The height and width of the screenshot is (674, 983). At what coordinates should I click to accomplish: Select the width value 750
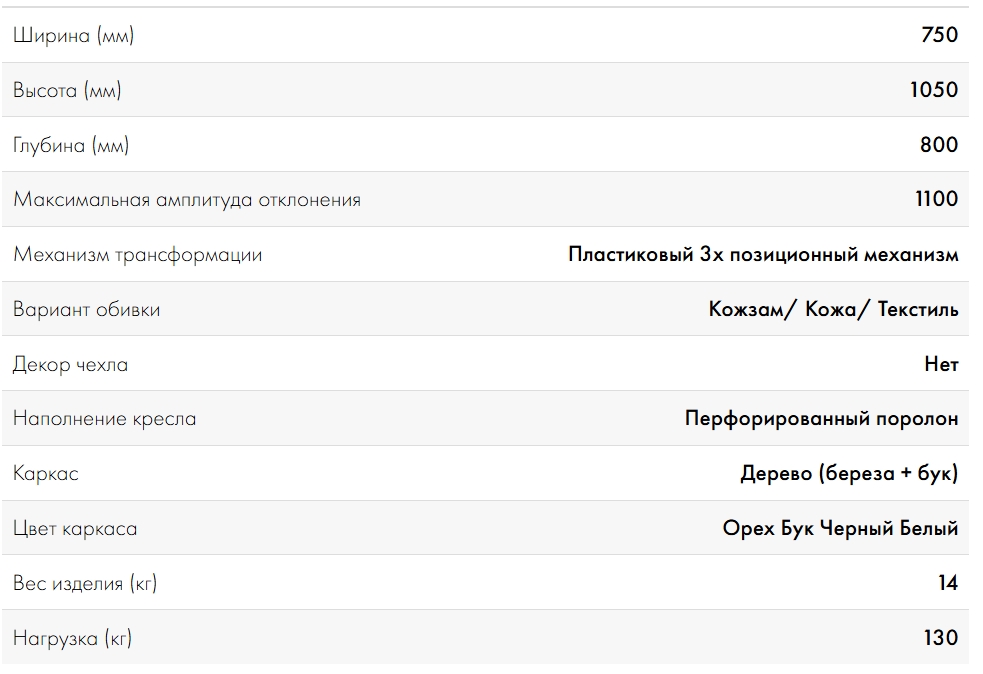click(939, 34)
